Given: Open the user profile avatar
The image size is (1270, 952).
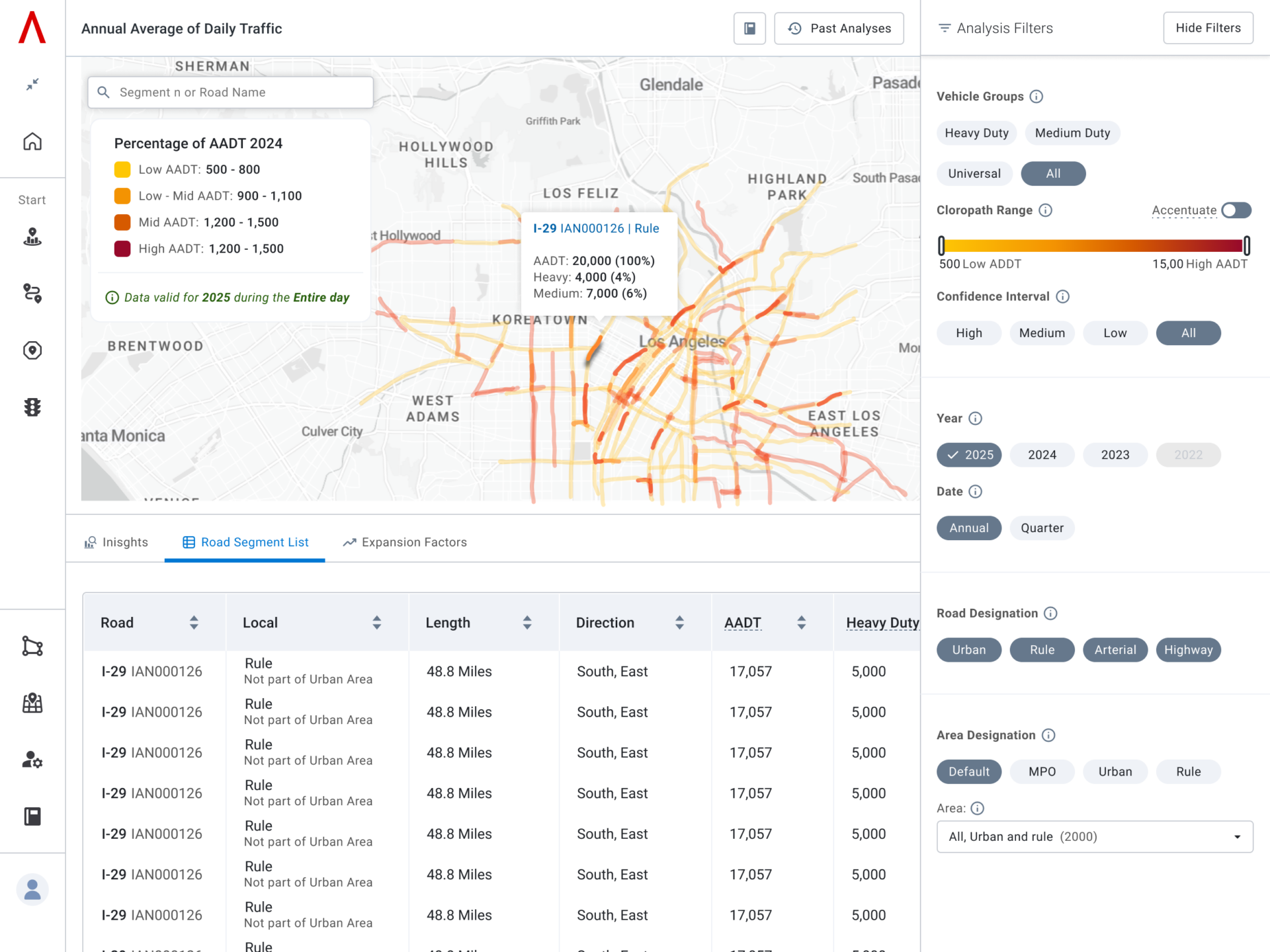Looking at the screenshot, I should coord(32,890).
